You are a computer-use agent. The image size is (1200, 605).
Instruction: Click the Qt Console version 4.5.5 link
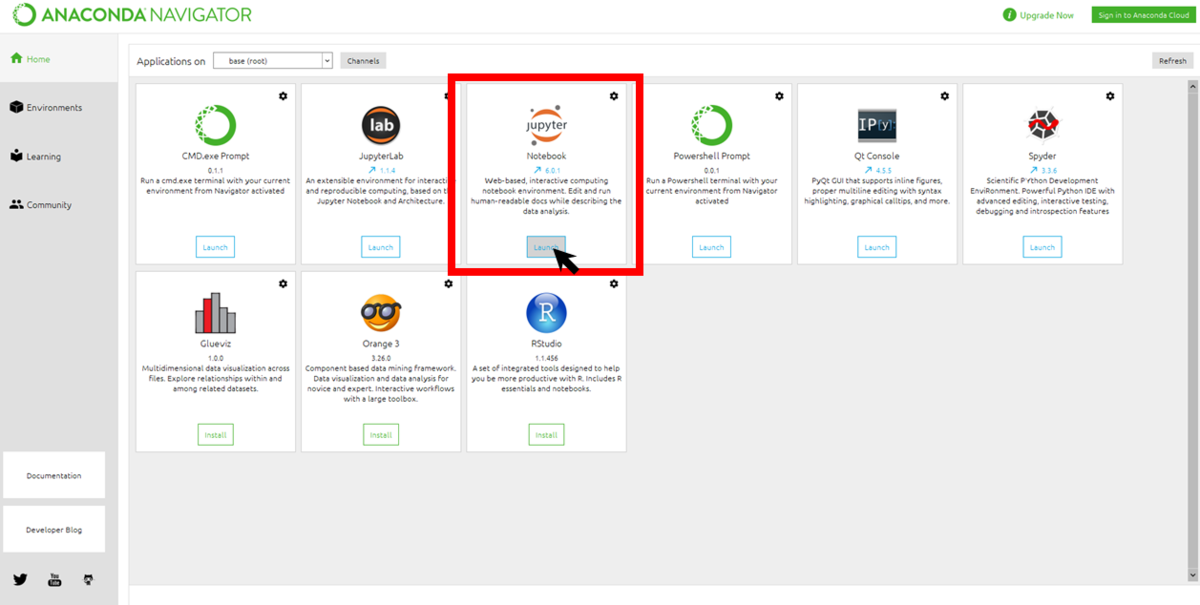[877, 171]
